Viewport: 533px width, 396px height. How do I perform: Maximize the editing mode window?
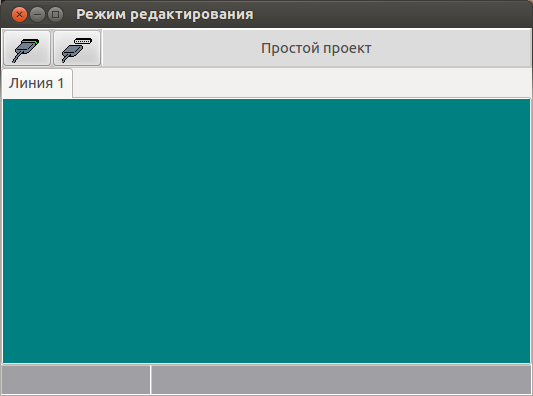[x=55, y=15]
